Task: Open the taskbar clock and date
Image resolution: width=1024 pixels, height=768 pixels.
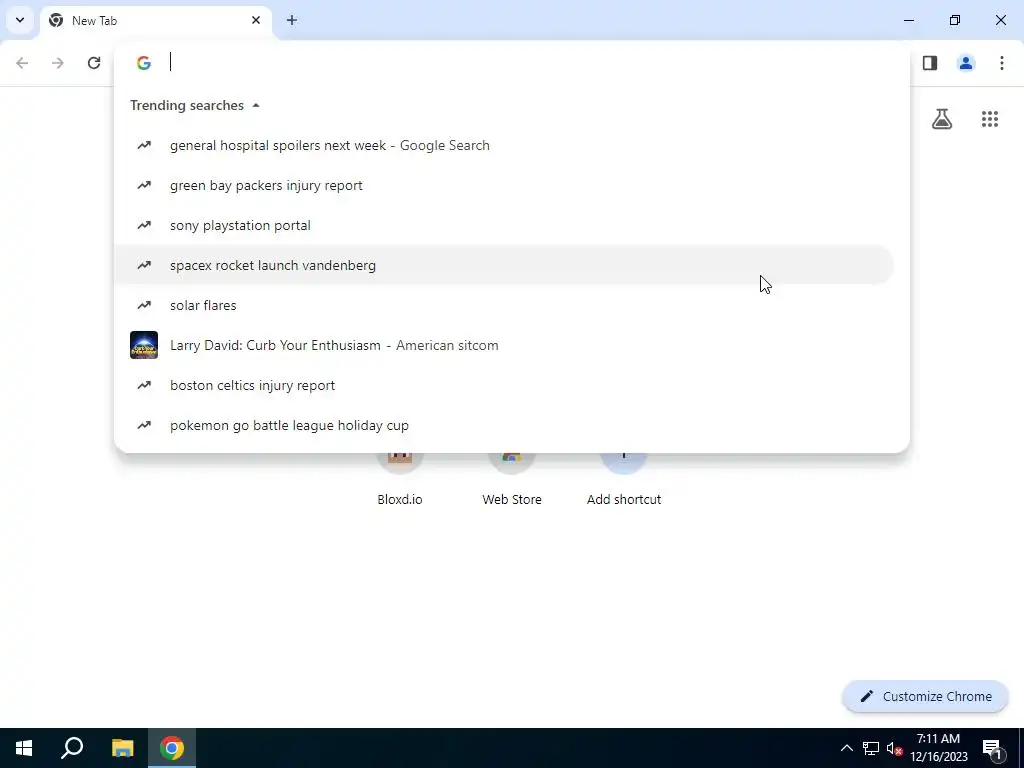Action: 938,748
